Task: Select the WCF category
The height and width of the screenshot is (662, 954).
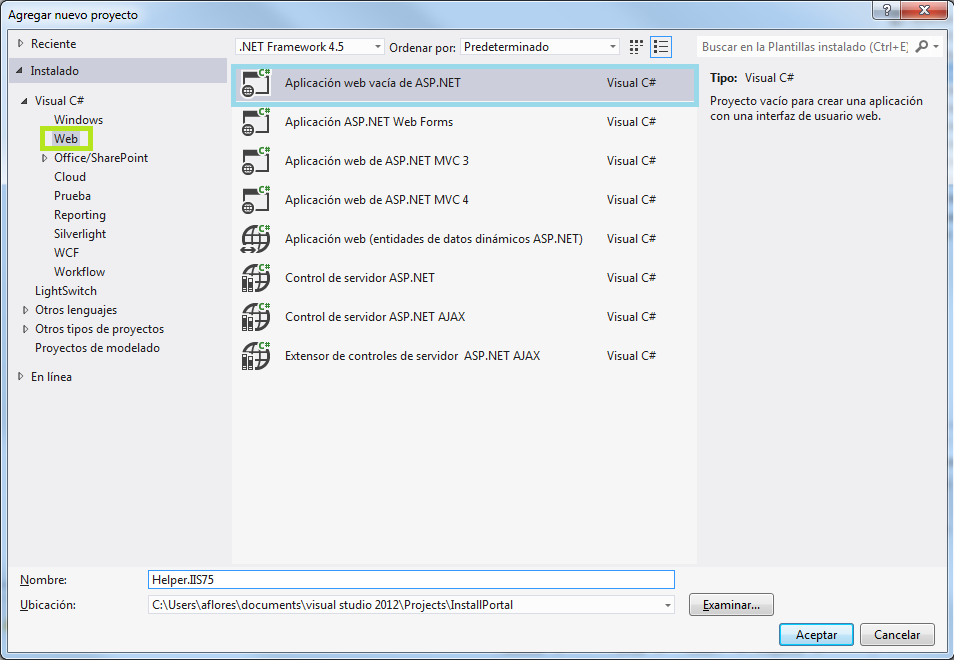Action: pos(66,253)
